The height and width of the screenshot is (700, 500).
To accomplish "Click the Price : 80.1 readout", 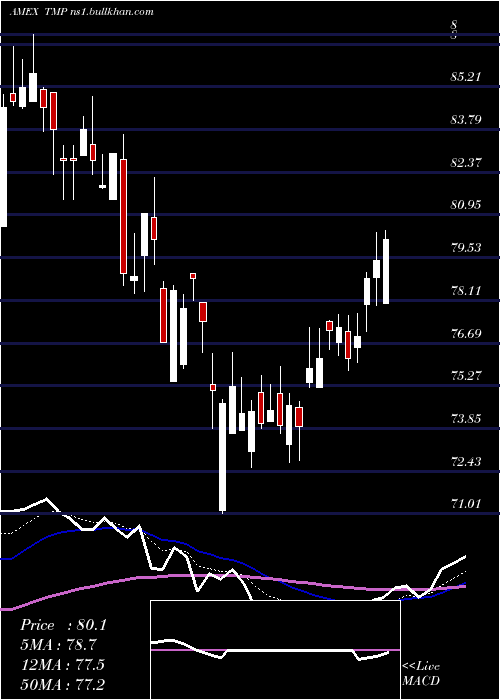I will (63, 625).
